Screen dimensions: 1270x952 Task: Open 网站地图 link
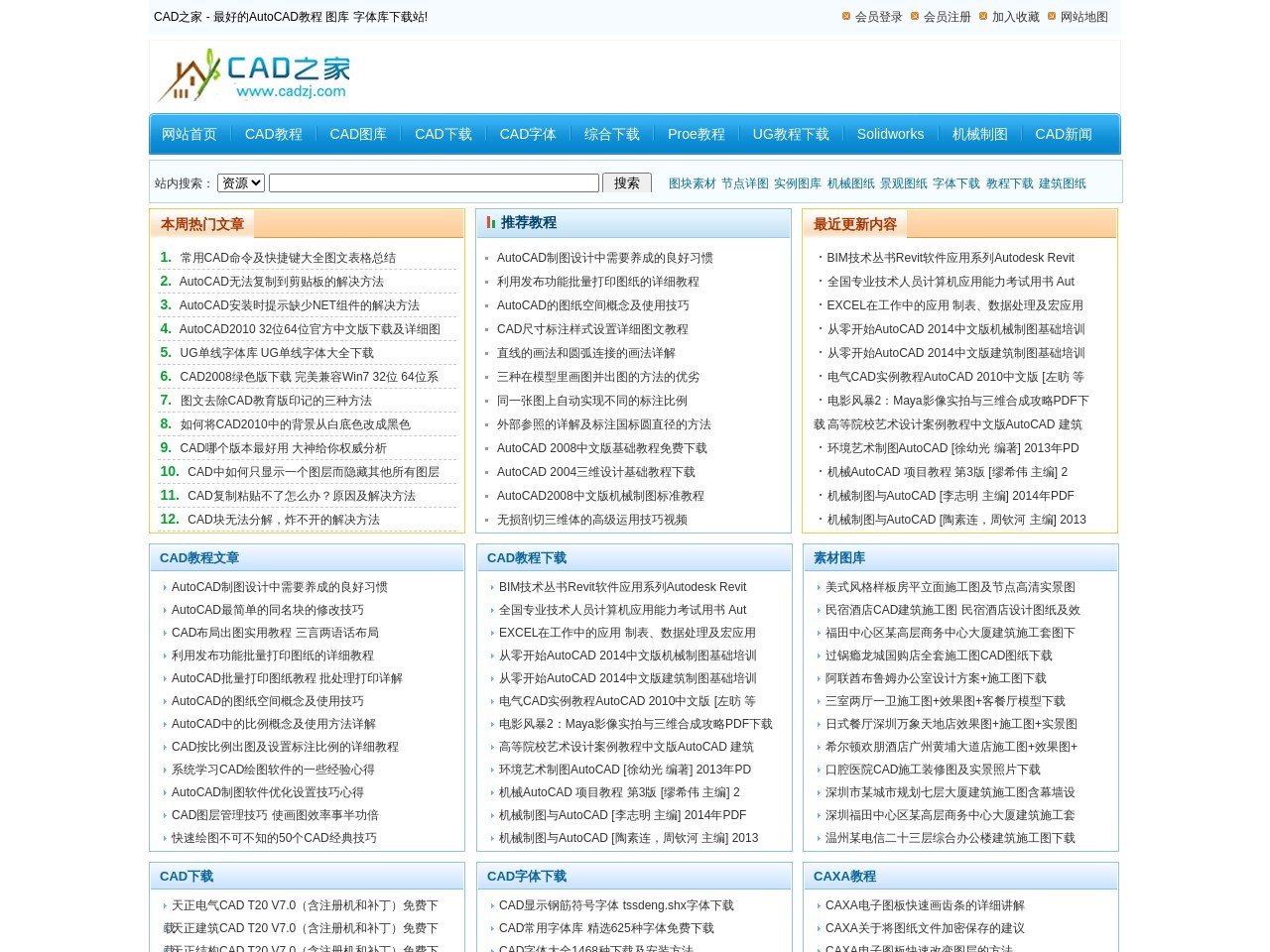coord(1083,17)
